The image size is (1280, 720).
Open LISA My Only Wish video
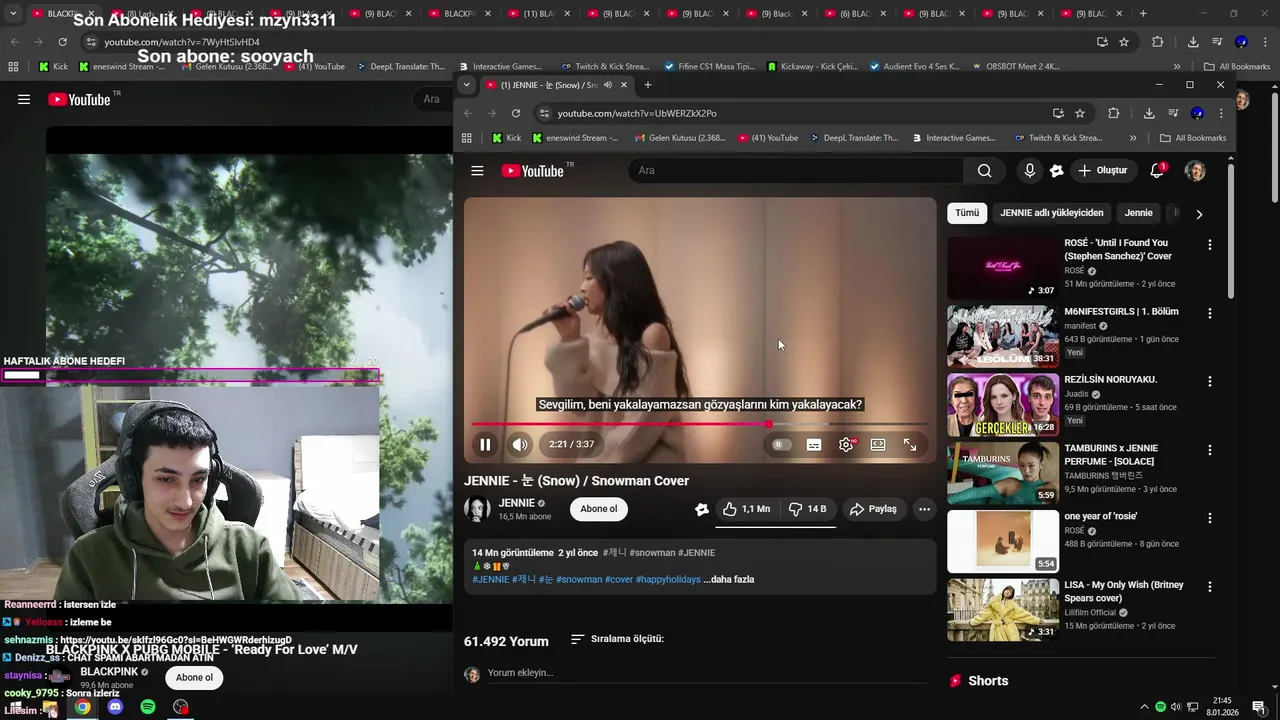tap(1003, 610)
